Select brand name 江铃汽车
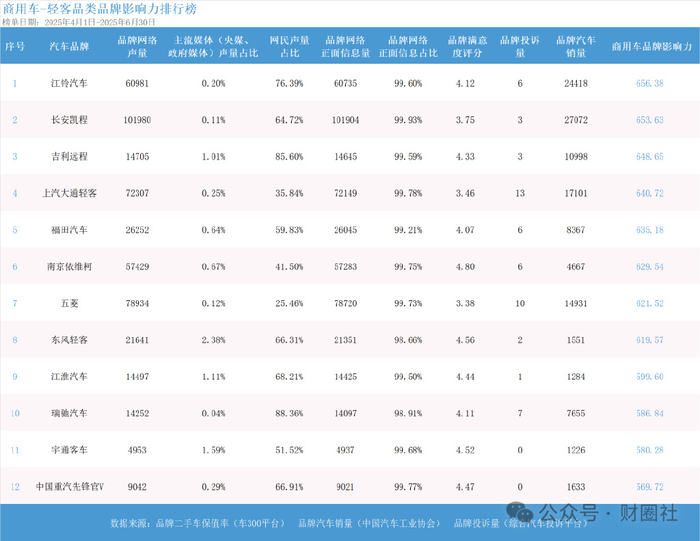Viewport: 700px width, 541px height. pos(69,83)
